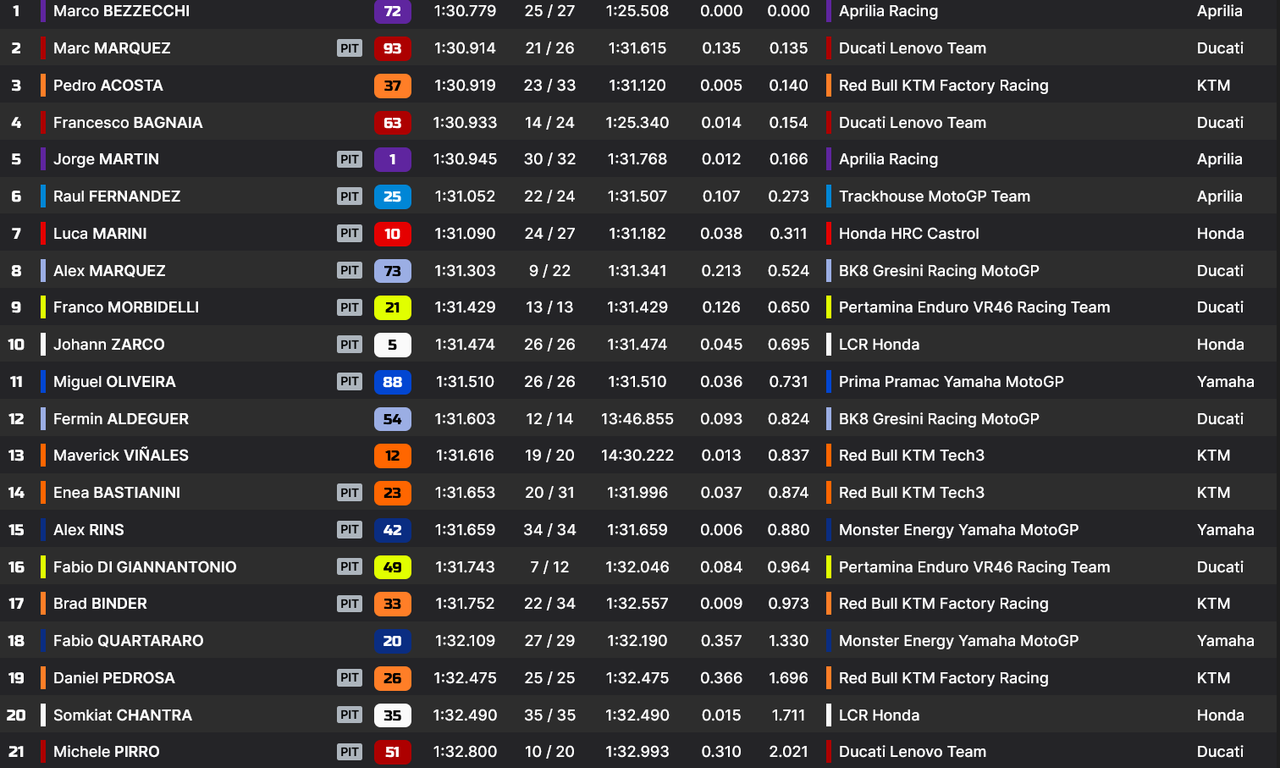The width and height of the screenshot is (1280, 768).
Task: Click Somkiat Chantra's number 35 badge
Action: [x=392, y=714]
